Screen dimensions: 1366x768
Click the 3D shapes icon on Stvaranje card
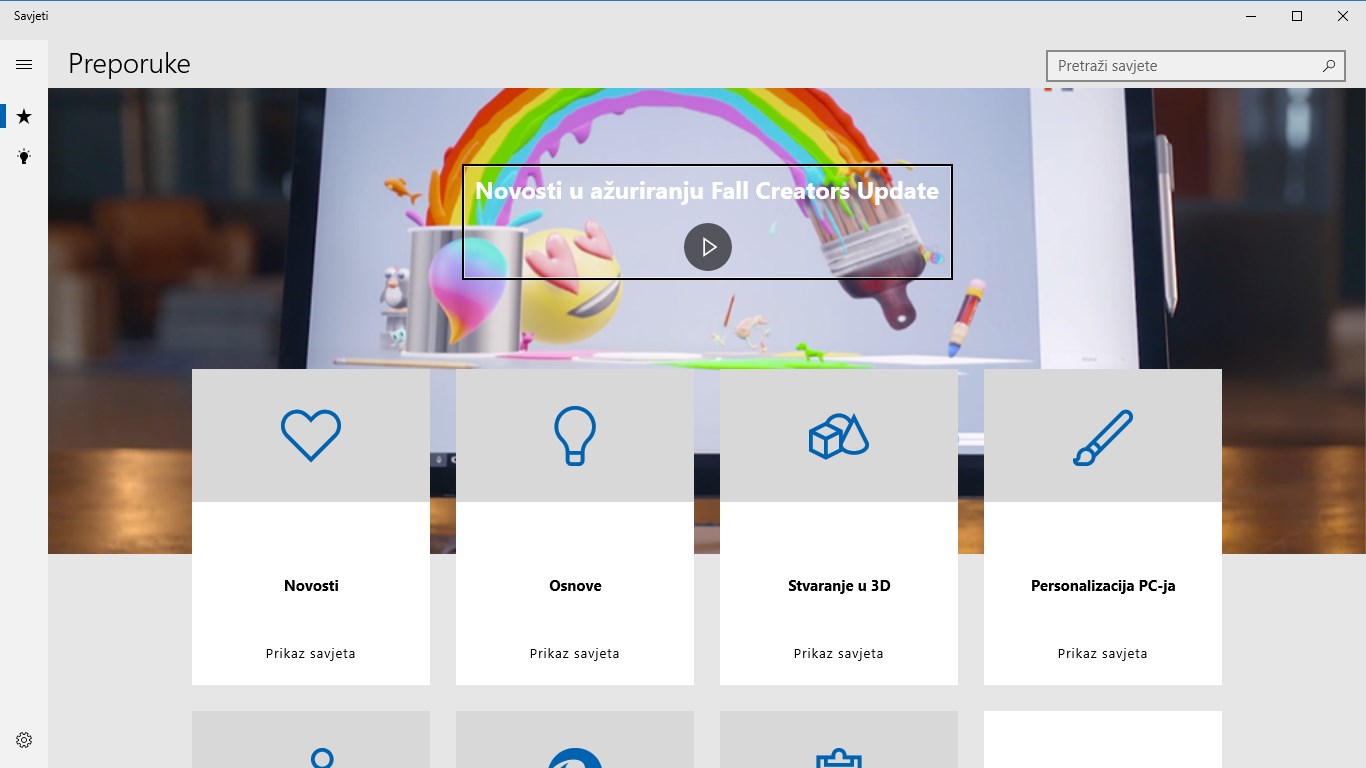839,436
